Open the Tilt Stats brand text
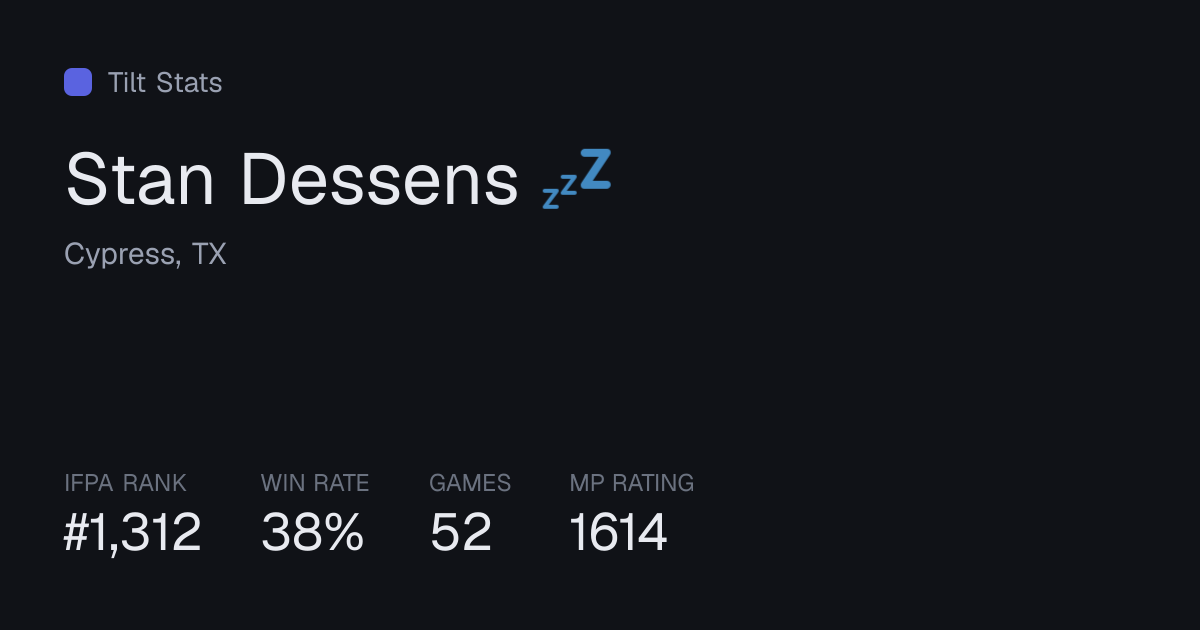Screen dimensions: 1200x630 [165, 82]
